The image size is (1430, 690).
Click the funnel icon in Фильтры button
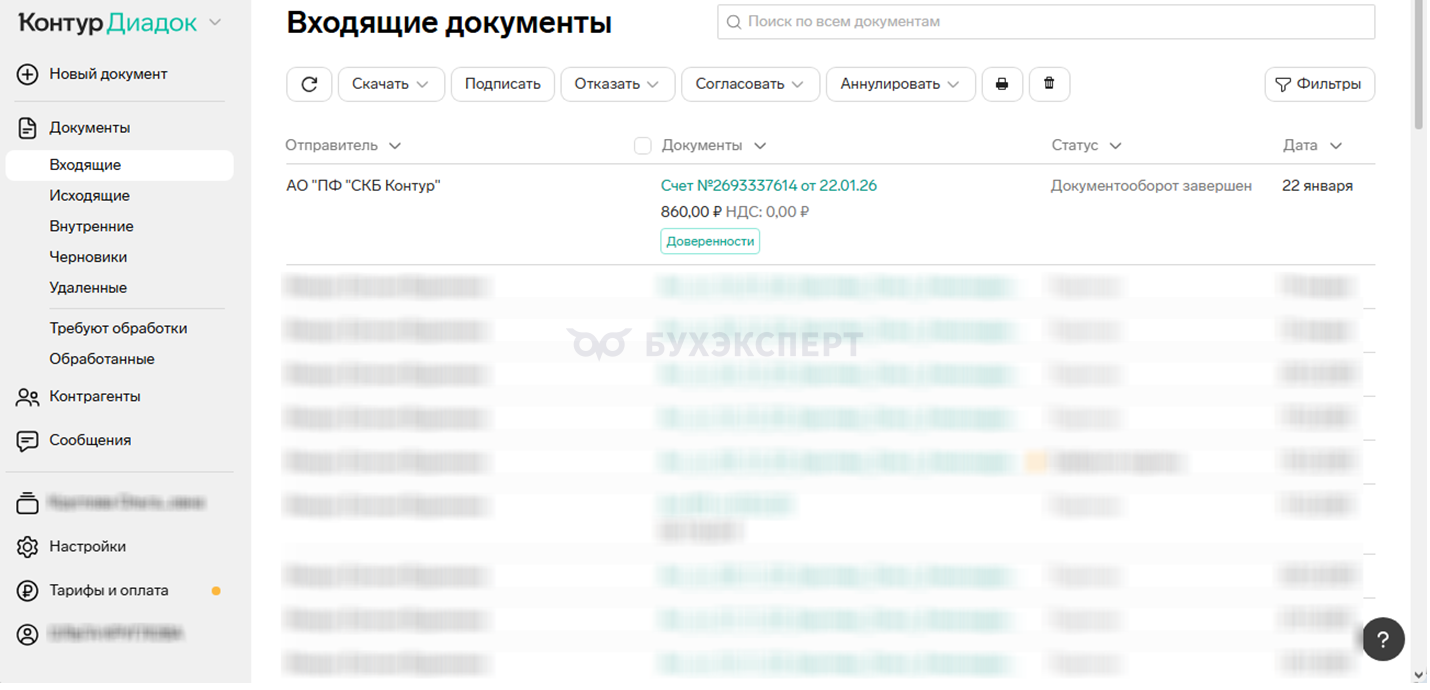[1283, 85]
